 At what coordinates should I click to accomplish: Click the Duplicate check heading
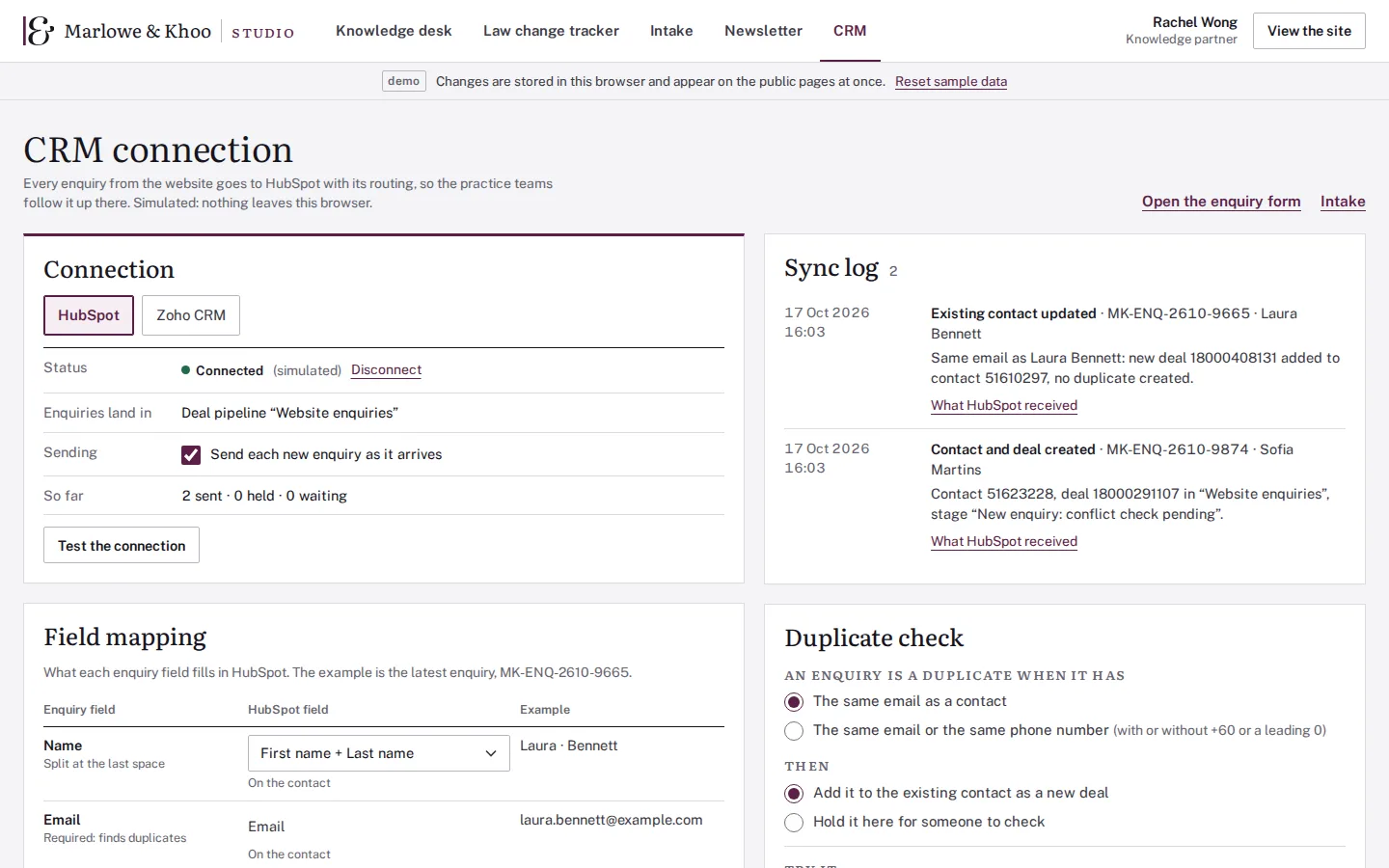(874, 638)
